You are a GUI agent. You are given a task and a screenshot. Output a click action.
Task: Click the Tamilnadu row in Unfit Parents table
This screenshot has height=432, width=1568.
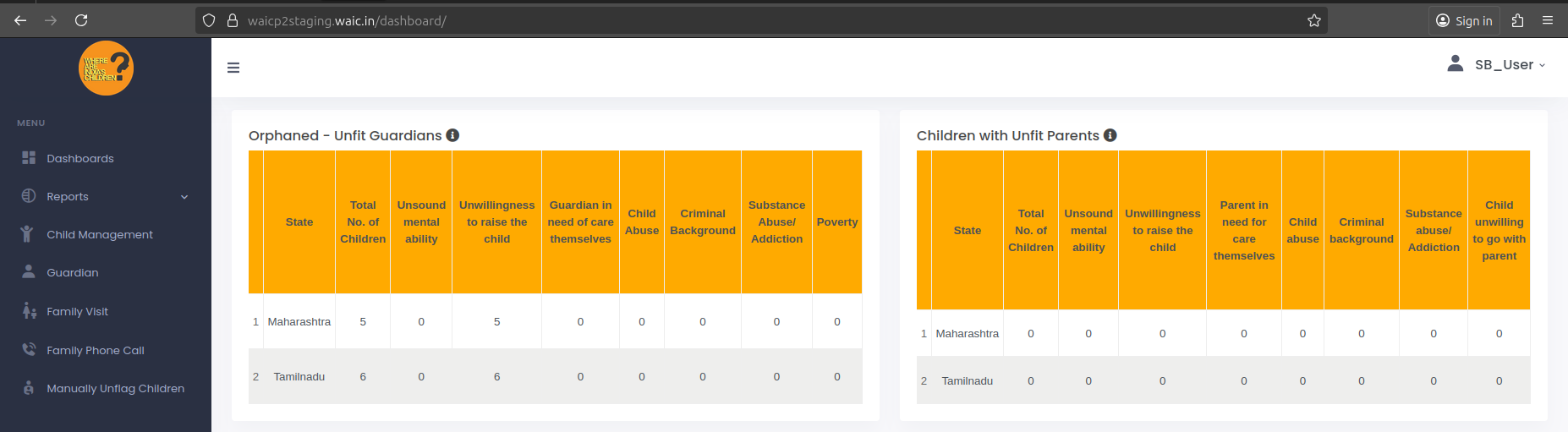point(967,380)
